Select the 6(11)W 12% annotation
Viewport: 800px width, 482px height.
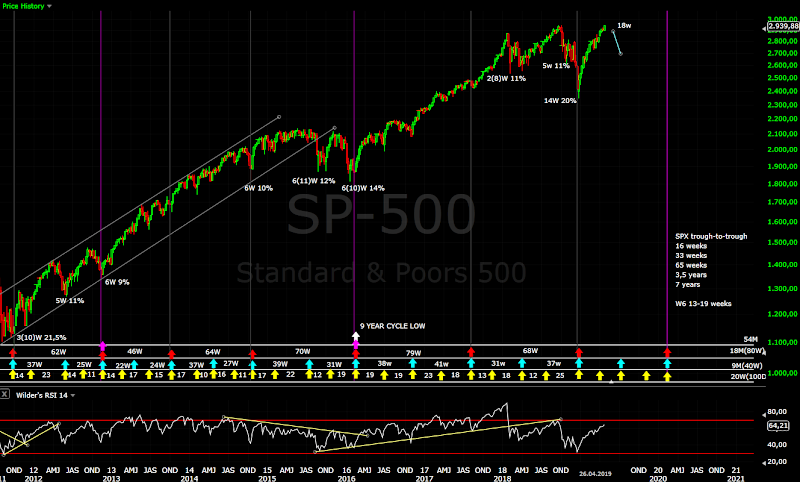pos(313,181)
